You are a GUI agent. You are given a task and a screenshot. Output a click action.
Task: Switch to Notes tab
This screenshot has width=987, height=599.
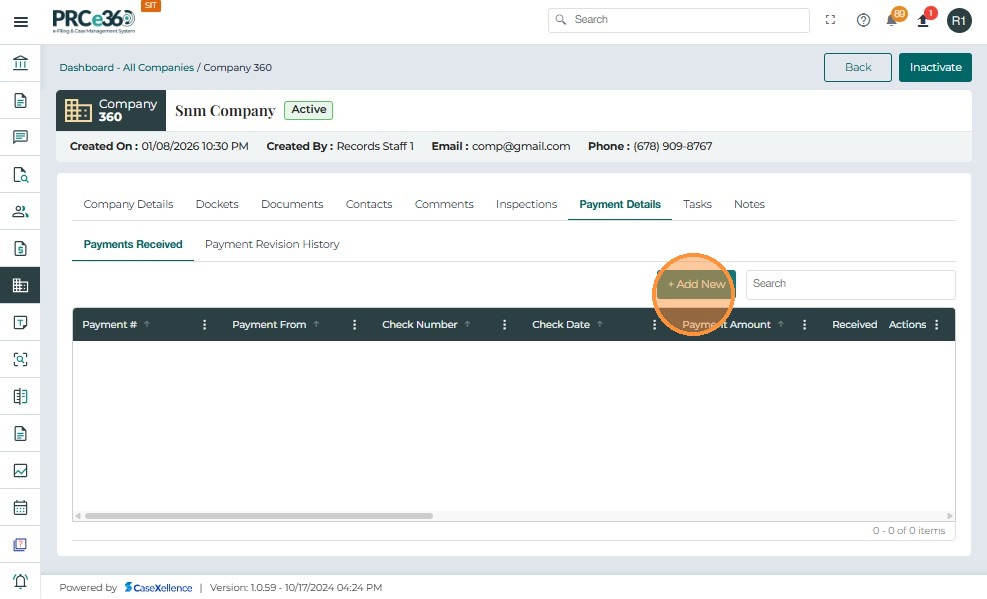pos(749,204)
